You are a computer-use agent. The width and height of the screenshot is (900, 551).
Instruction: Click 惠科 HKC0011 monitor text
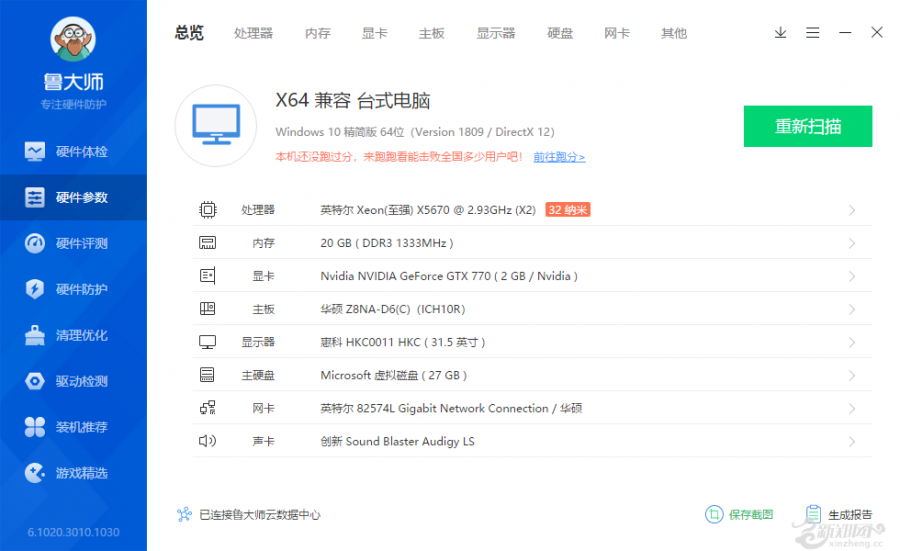pyautogui.click(x=402, y=342)
